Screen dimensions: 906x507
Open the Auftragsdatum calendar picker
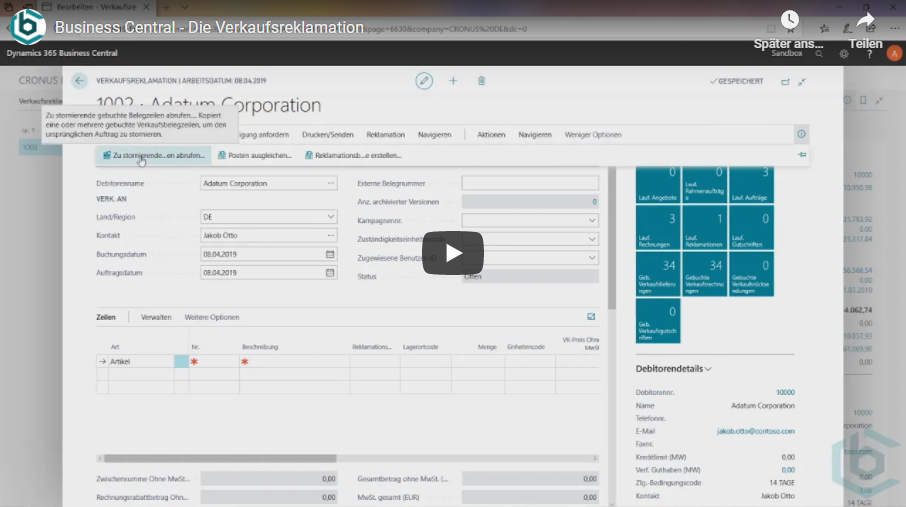coord(330,273)
